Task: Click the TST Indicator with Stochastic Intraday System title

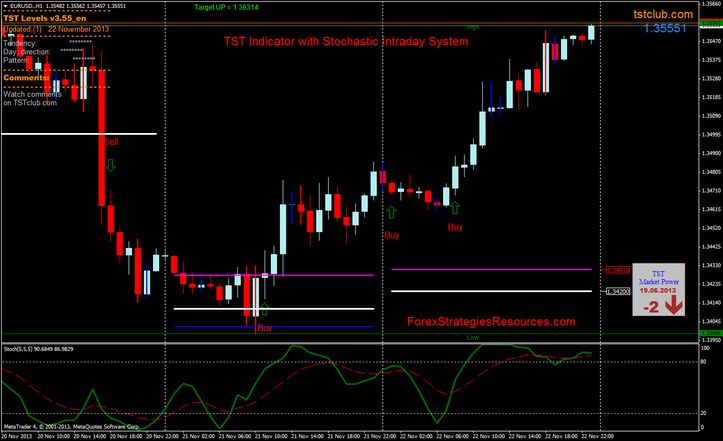Action: click(x=346, y=42)
